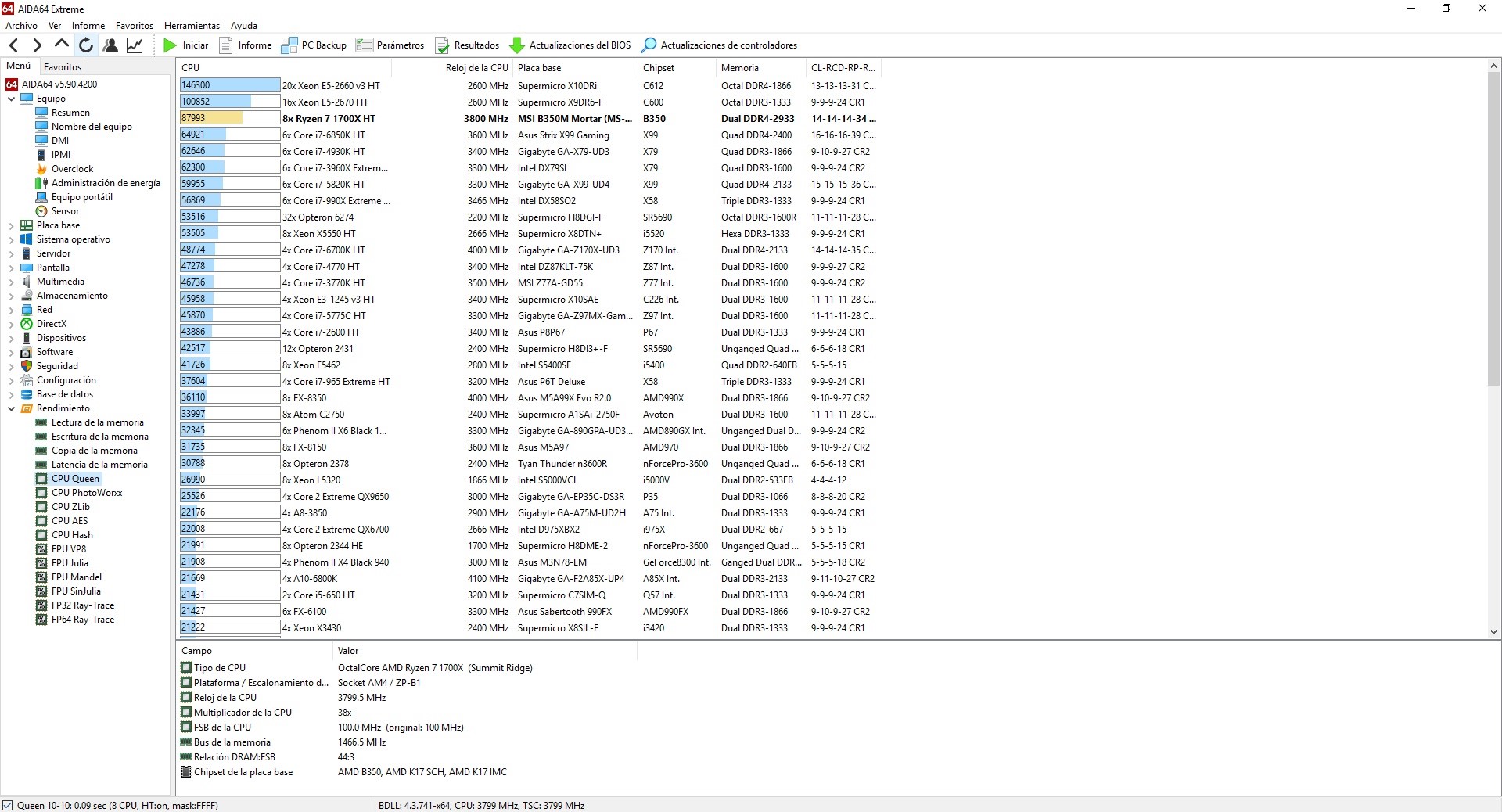Click the results list scroll-down arrow
Screen dimensions: 1502x812
(1493, 632)
